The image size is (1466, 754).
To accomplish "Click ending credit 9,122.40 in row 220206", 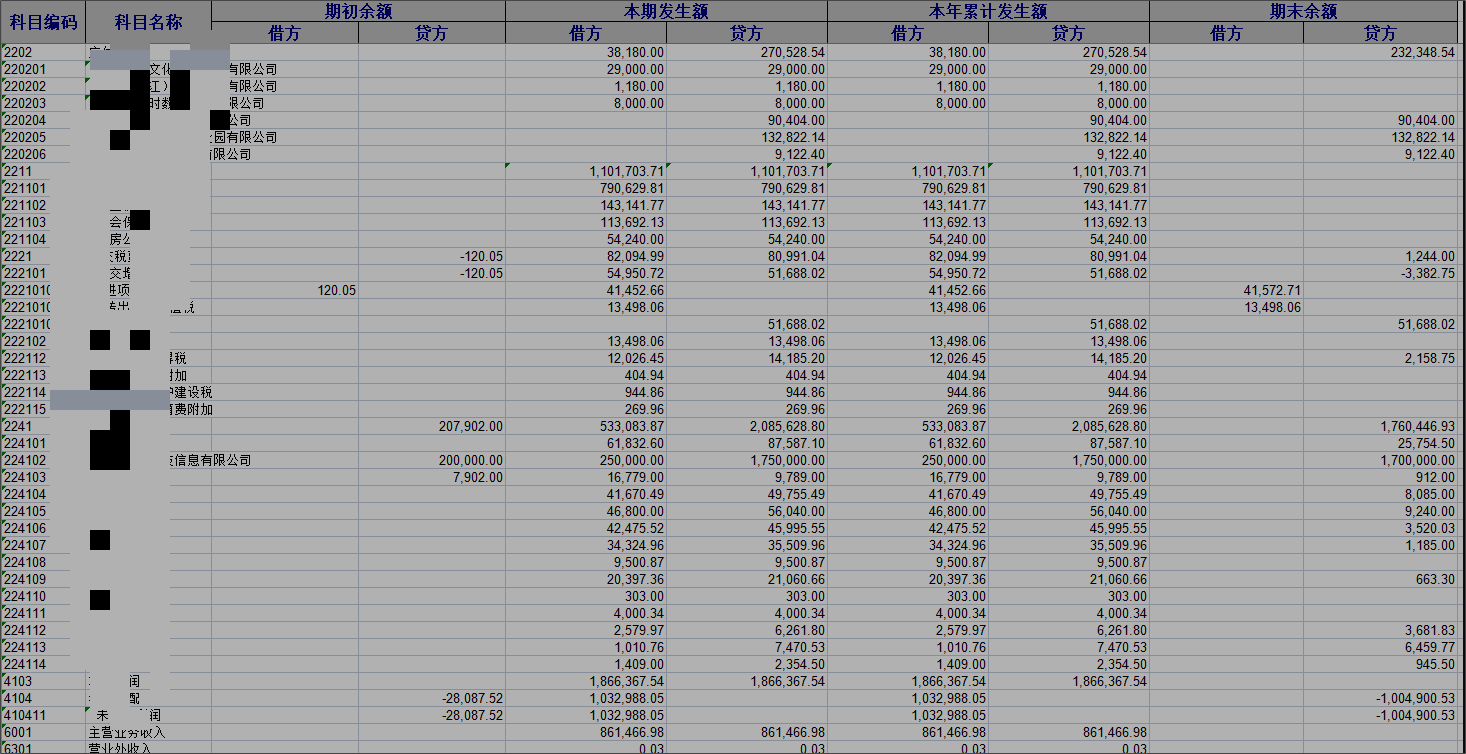I will [x=1381, y=154].
